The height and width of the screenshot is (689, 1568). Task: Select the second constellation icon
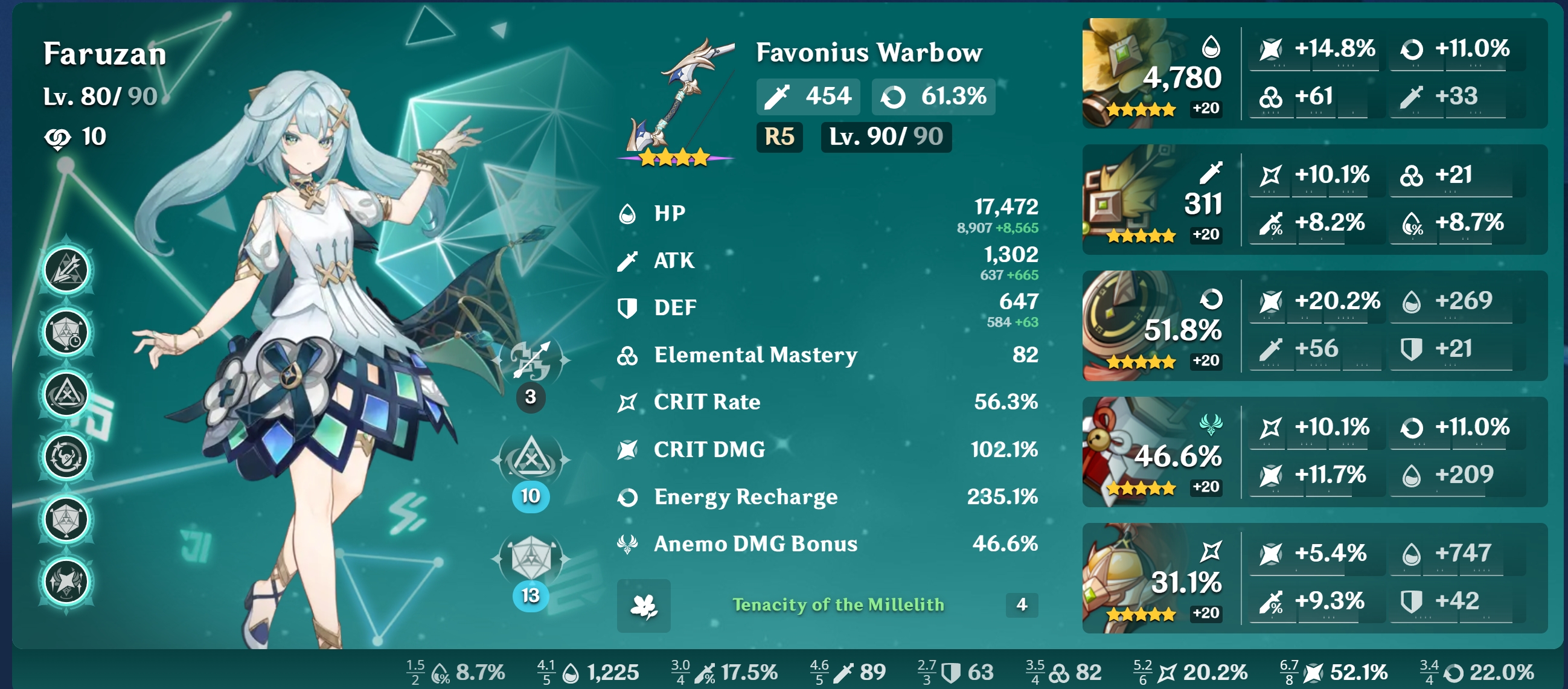point(66,332)
